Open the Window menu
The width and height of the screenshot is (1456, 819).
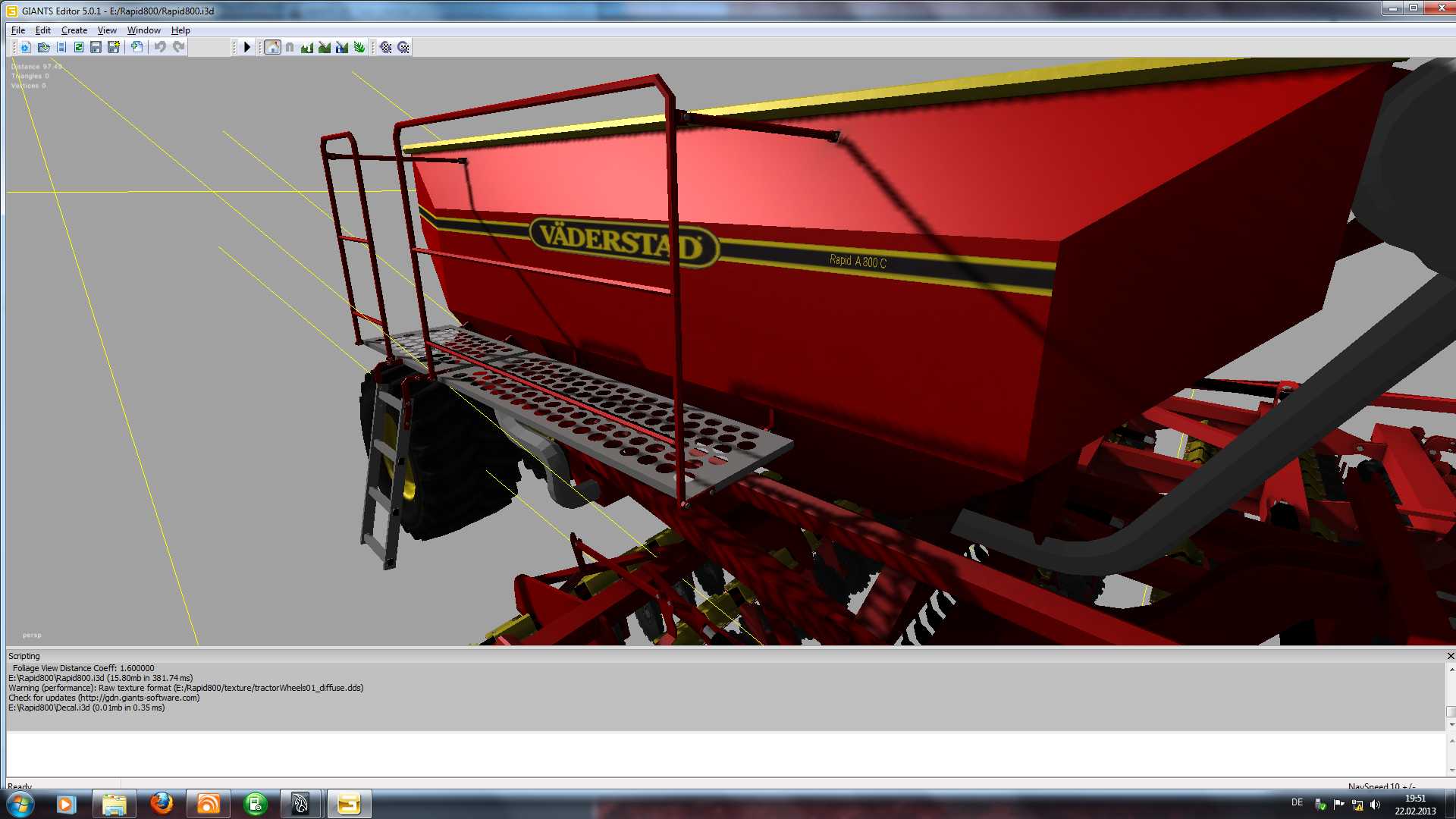click(144, 30)
